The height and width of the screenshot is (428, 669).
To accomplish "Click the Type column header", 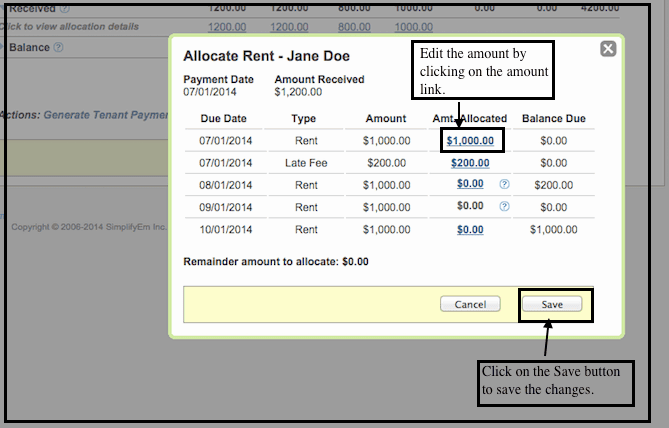I will click(x=303, y=119).
